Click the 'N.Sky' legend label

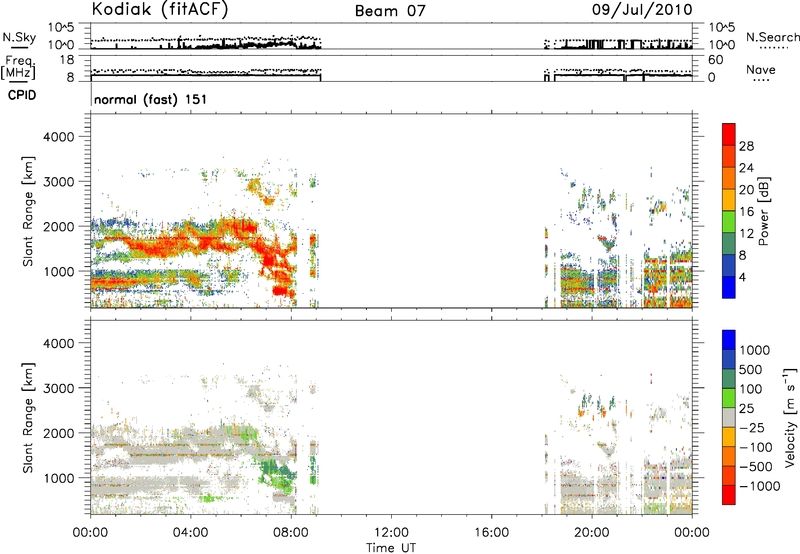tap(19, 37)
